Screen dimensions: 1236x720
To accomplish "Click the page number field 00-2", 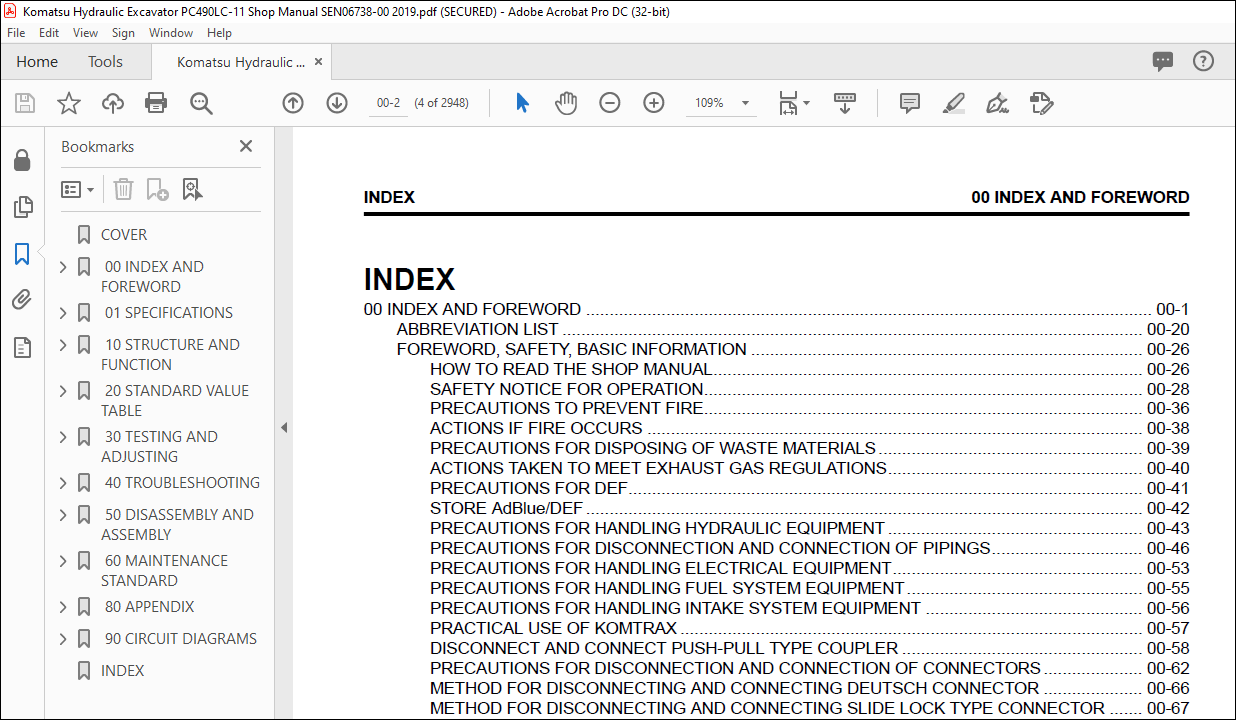I will click(388, 103).
